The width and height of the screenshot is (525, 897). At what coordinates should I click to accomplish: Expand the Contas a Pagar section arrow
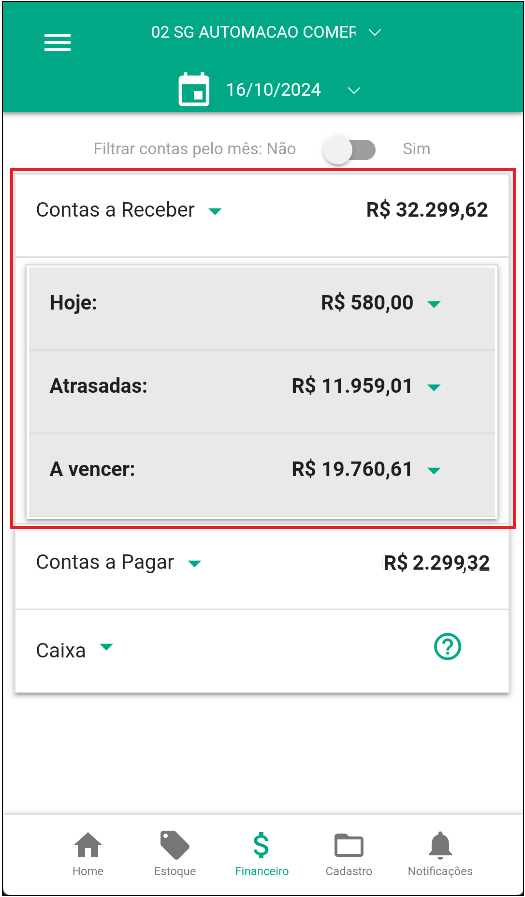point(195,563)
